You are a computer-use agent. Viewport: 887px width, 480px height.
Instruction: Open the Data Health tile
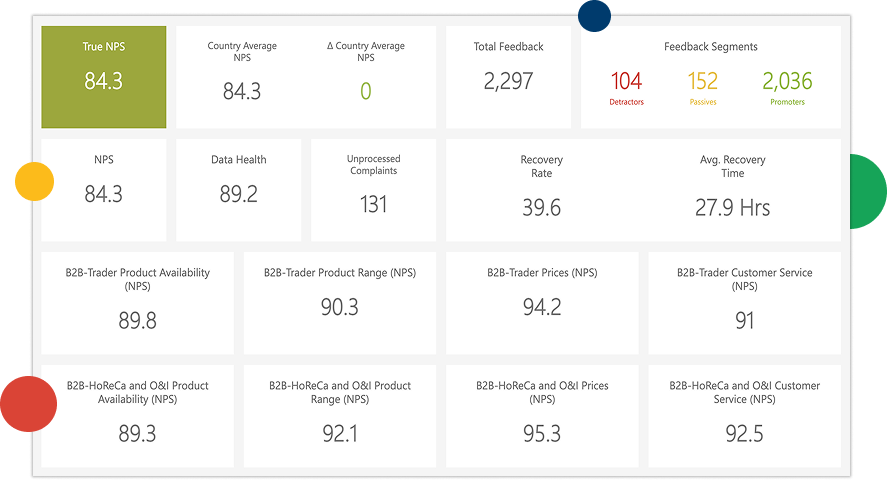pos(238,190)
